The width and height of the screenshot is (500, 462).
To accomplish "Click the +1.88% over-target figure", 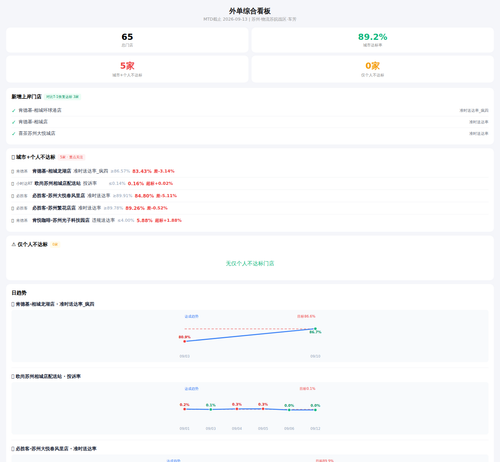I will pos(168,221).
